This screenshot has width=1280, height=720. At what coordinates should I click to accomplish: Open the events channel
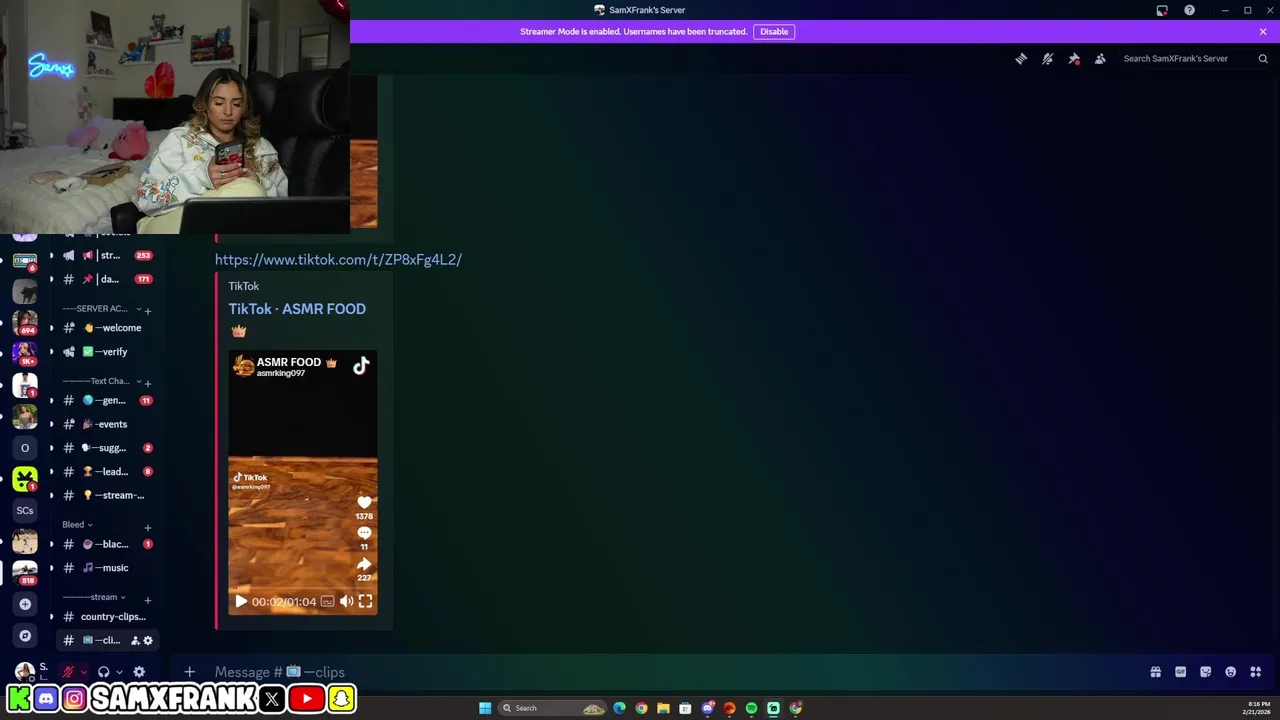pyautogui.click(x=105, y=424)
